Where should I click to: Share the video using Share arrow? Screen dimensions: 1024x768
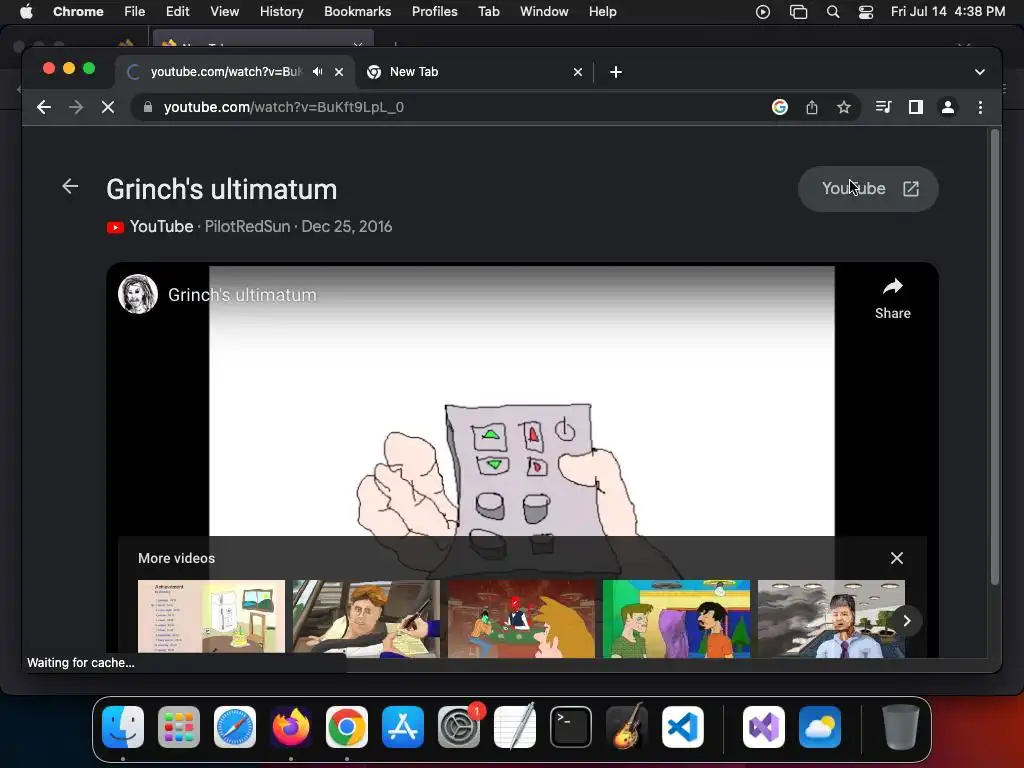tap(893, 298)
